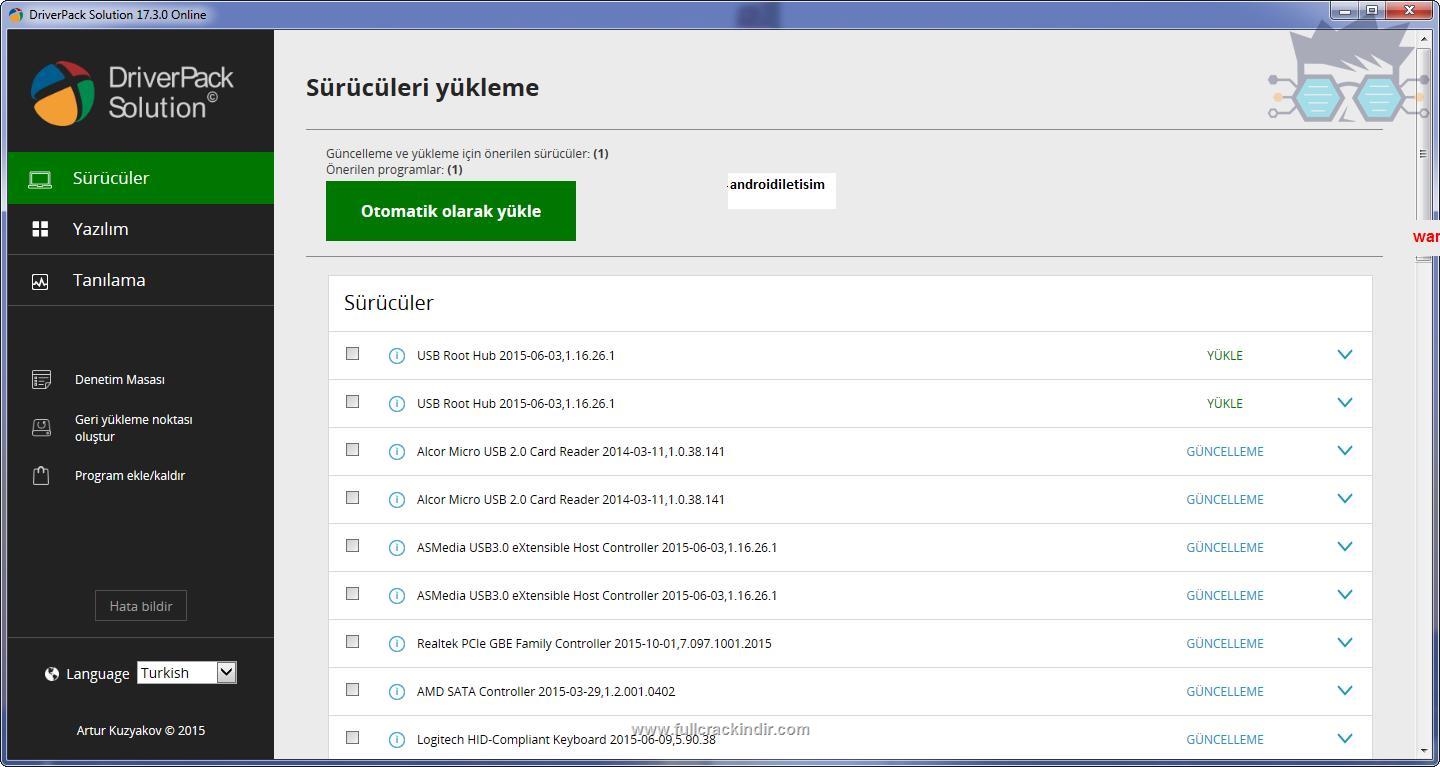Image resolution: width=1440 pixels, height=767 pixels.
Task: Click GÜNCELLEME for AMD SATA Controller
Action: (x=1225, y=692)
